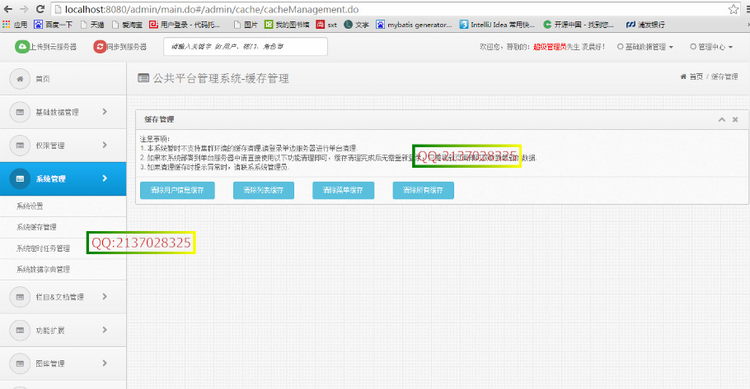Image resolution: width=750 pixels, height=389 pixels.
Task: Click the 系统管理 sidebar icon
Action: tap(20, 178)
